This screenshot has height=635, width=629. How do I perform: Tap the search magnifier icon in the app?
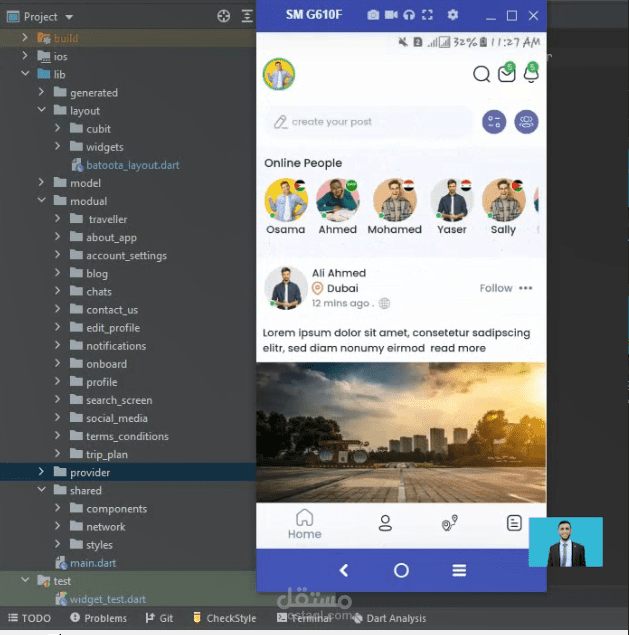(x=482, y=74)
